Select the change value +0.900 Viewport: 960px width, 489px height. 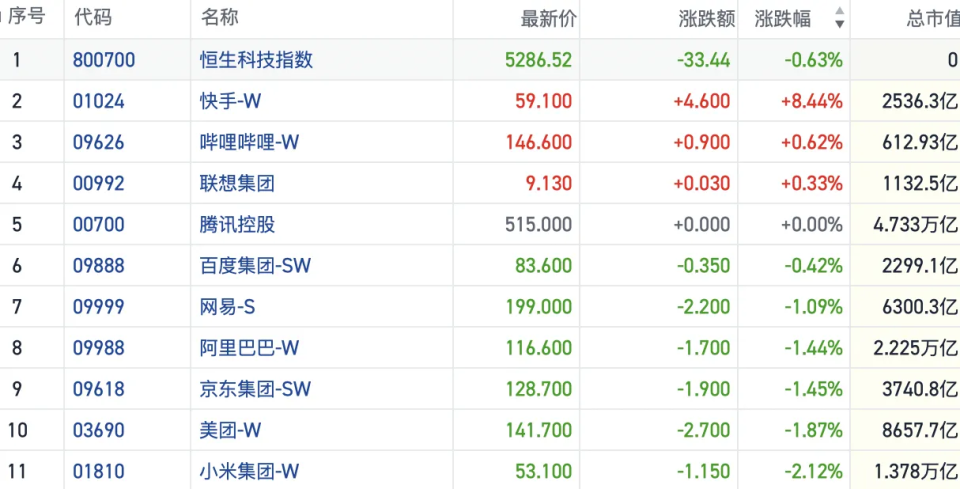(702, 142)
